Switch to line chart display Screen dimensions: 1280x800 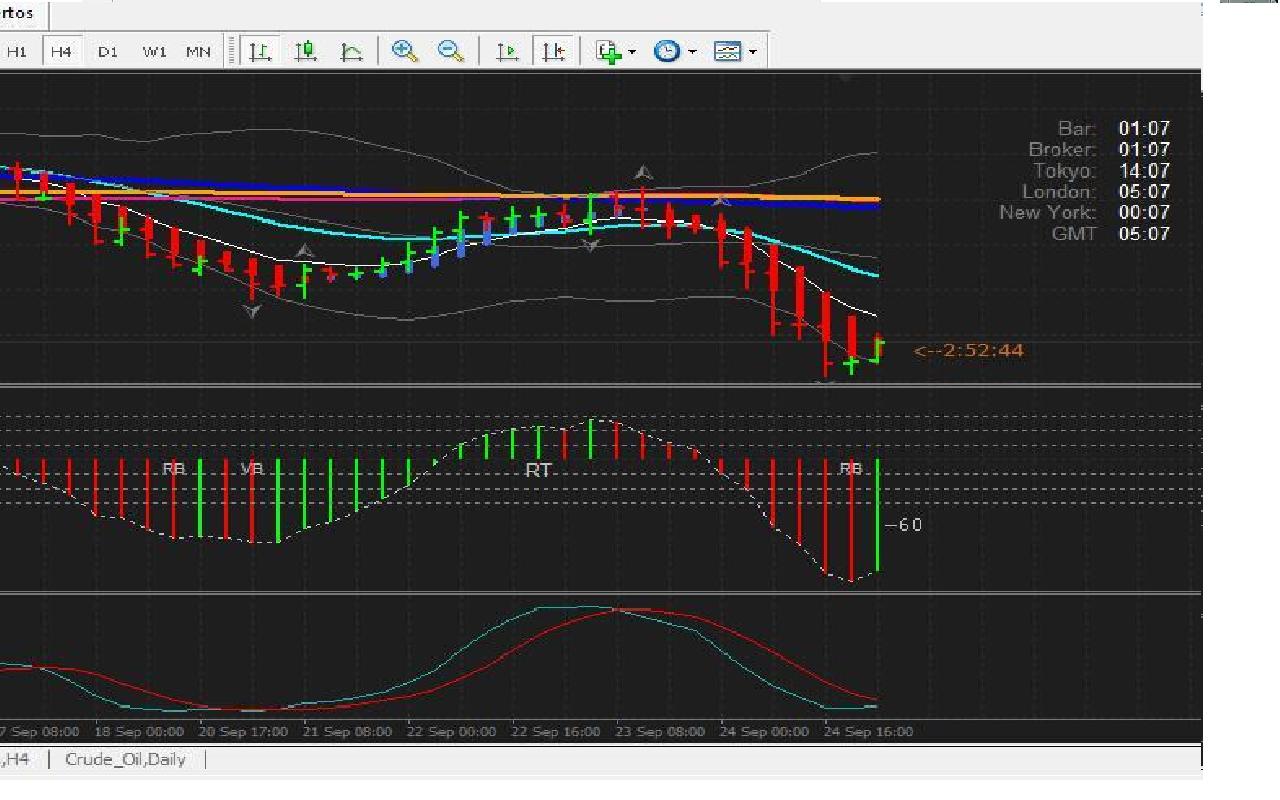tap(351, 52)
